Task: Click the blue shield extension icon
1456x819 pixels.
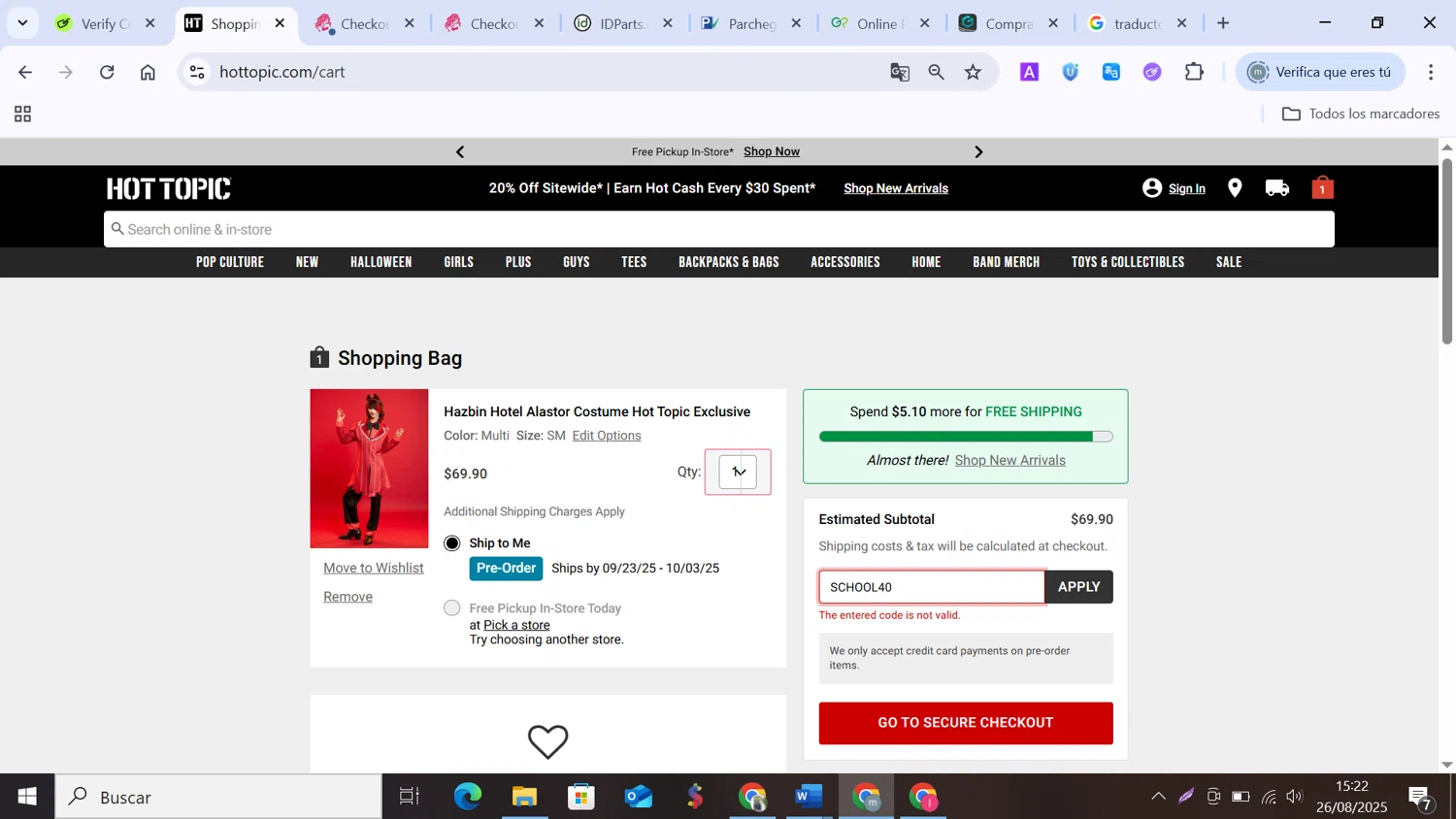Action: coord(1071,72)
